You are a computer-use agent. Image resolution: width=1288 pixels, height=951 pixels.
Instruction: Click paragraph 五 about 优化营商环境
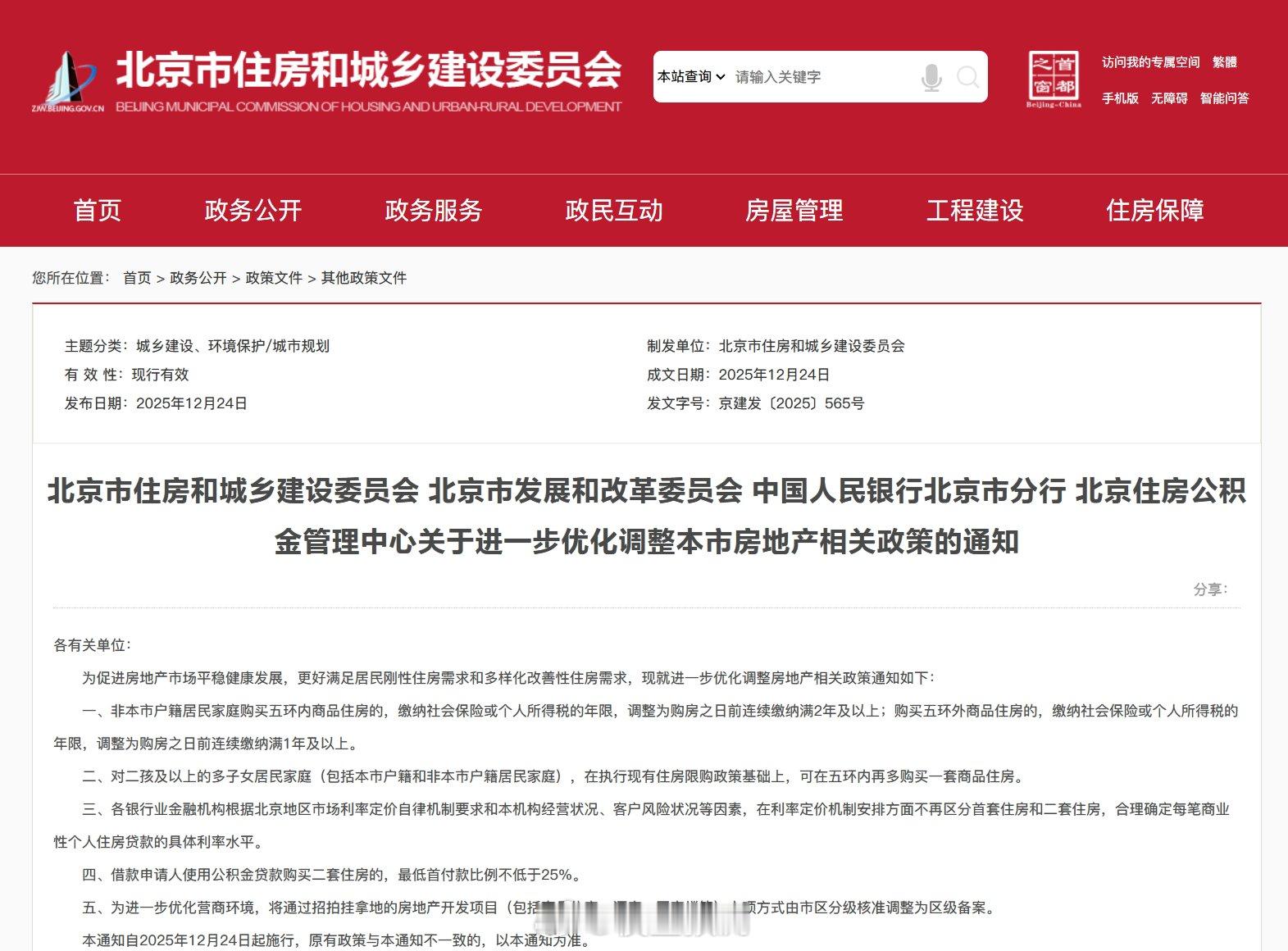pyautogui.click(x=539, y=908)
